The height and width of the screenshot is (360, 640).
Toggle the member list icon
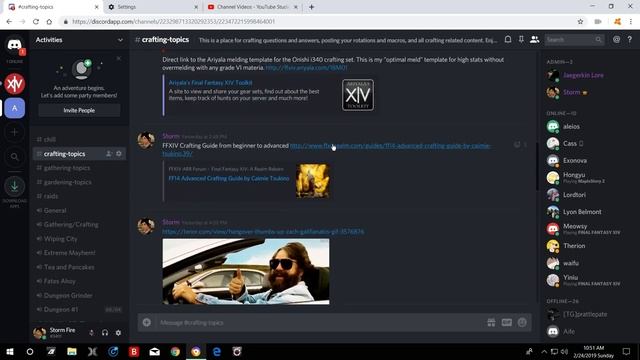pyautogui.click(x=534, y=40)
